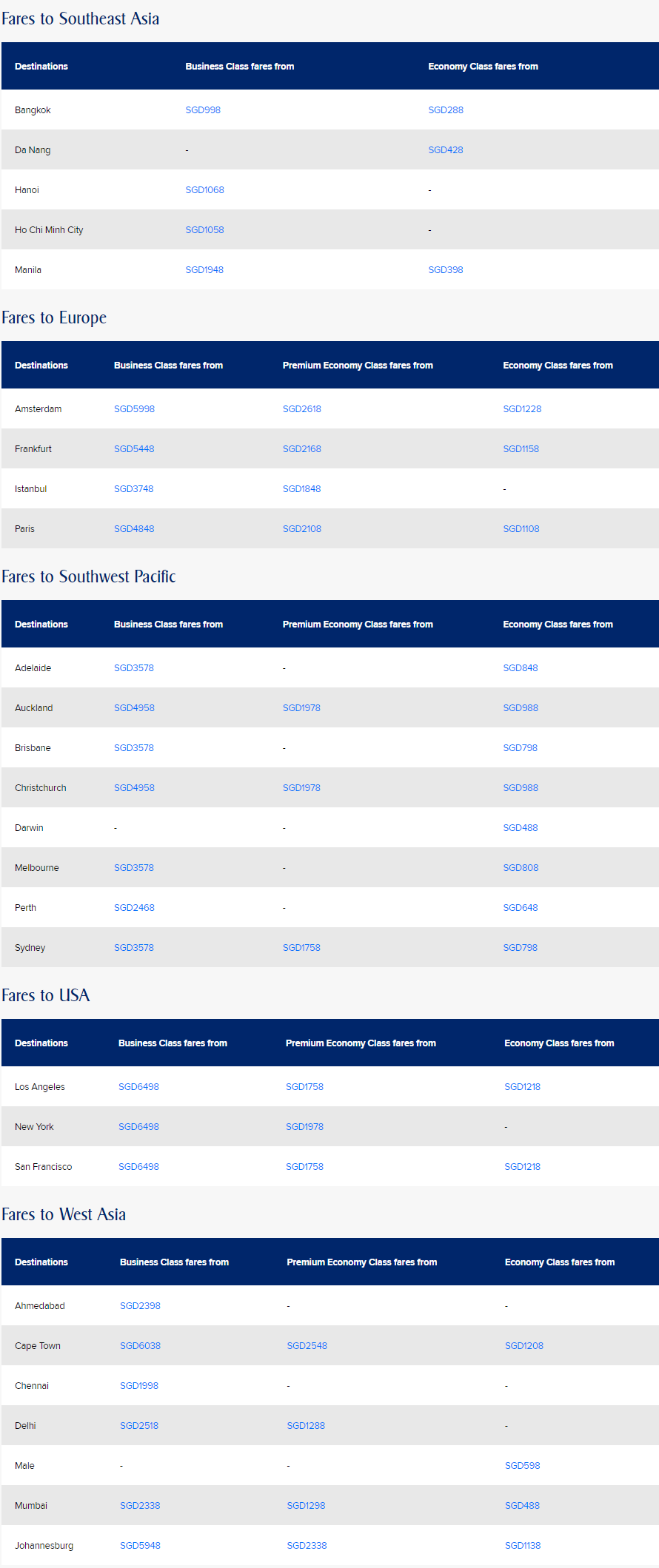Open Perth Economy fare SGD648
This screenshot has width=659, height=1568.
(521, 908)
